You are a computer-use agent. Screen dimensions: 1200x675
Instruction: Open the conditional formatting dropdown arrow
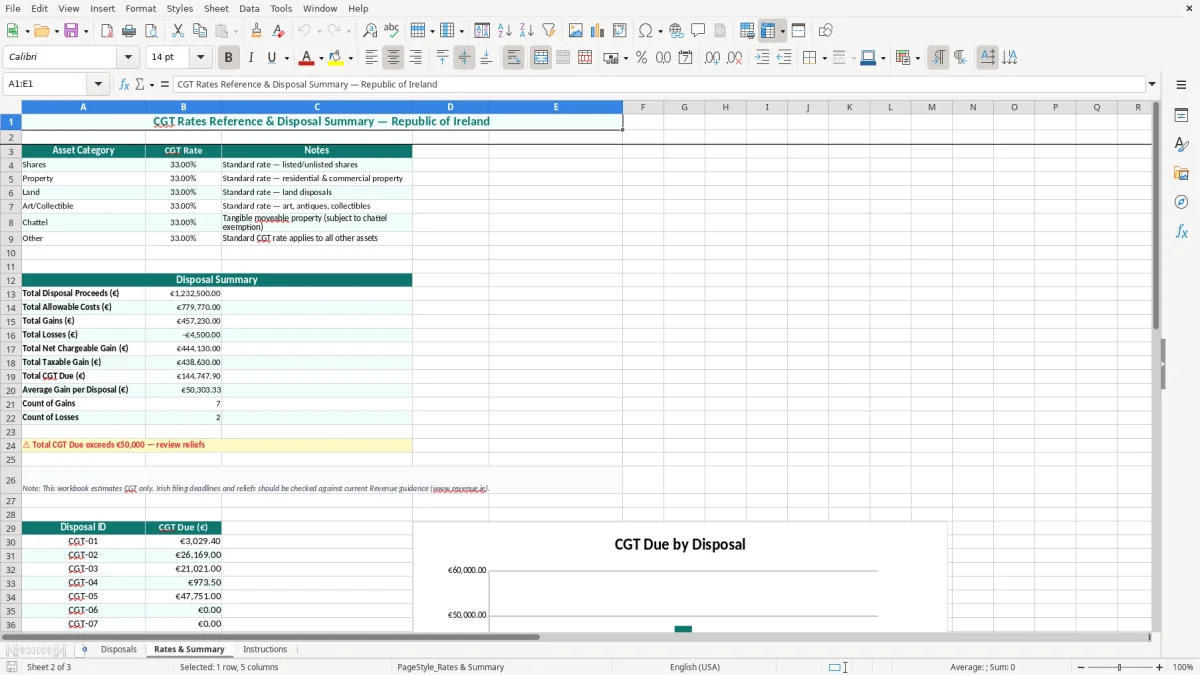pyautogui.click(x=917, y=58)
